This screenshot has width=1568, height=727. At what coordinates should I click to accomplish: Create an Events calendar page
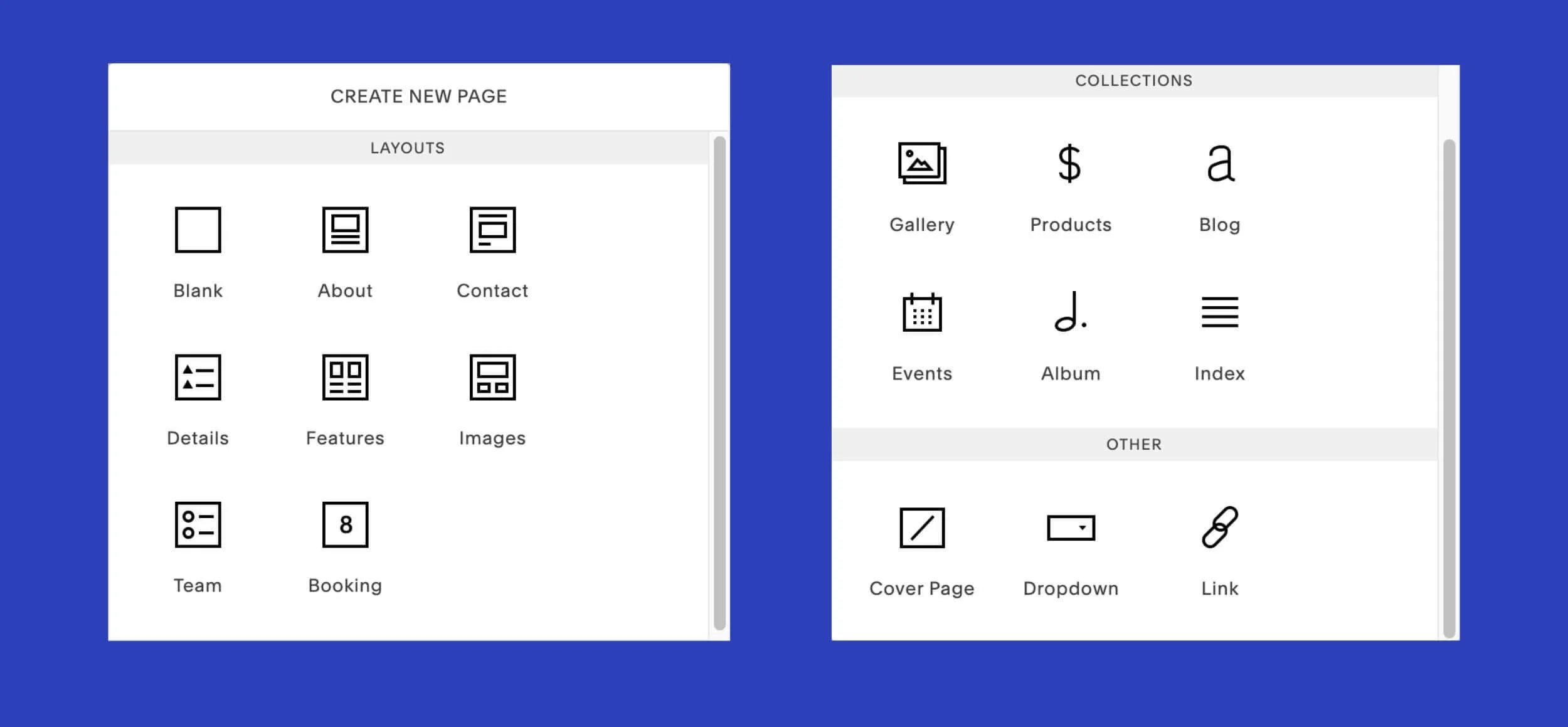[922, 312]
